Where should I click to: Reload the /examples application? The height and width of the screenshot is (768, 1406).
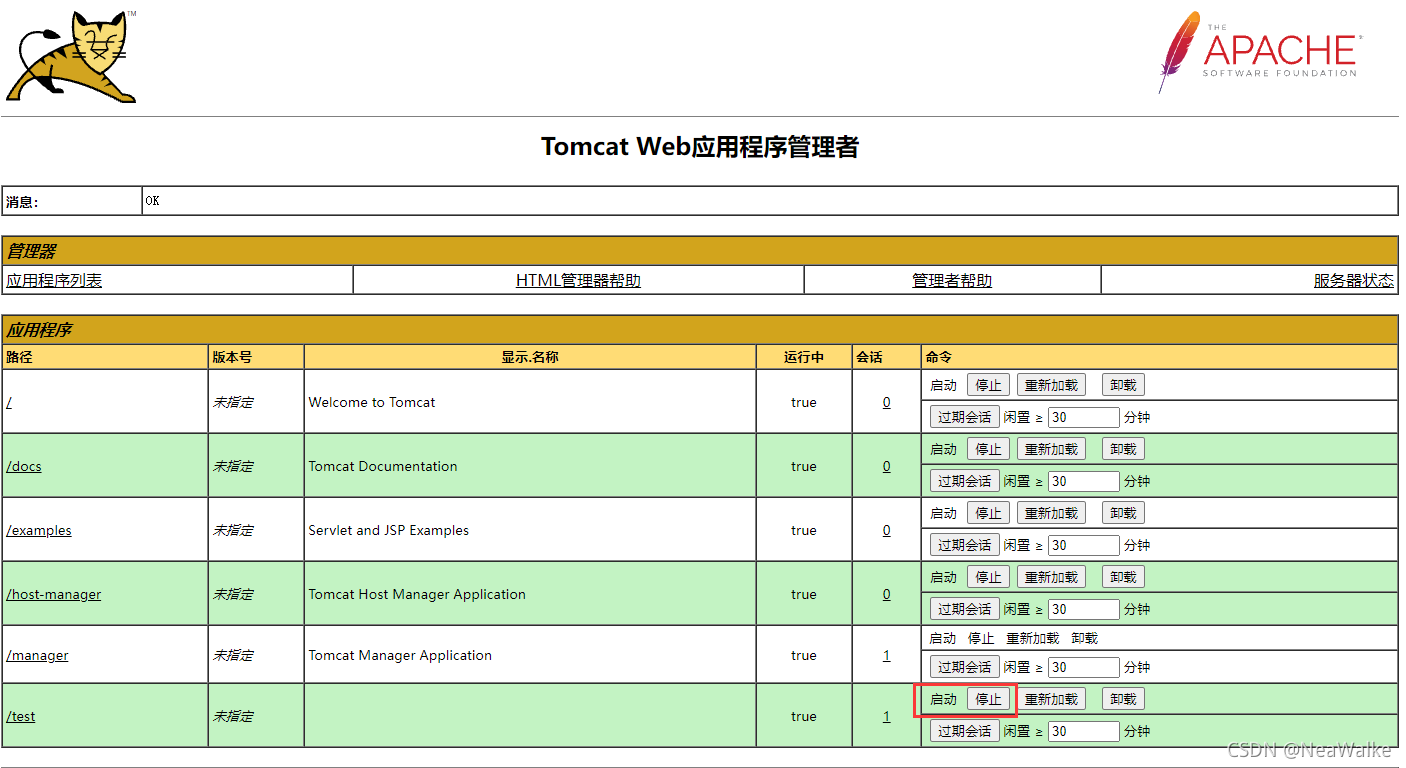[x=1051, y=513]
